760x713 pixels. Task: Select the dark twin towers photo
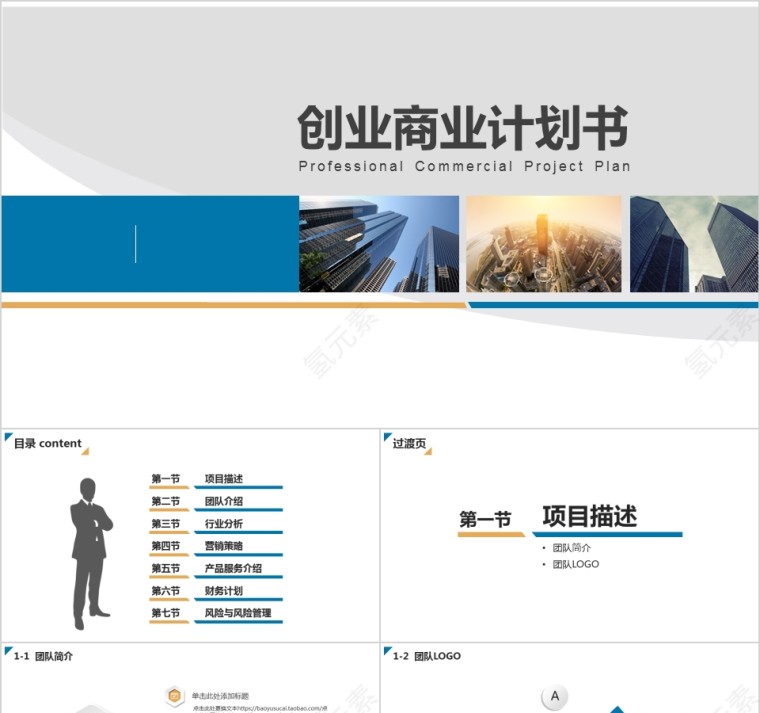click(694, 244)
